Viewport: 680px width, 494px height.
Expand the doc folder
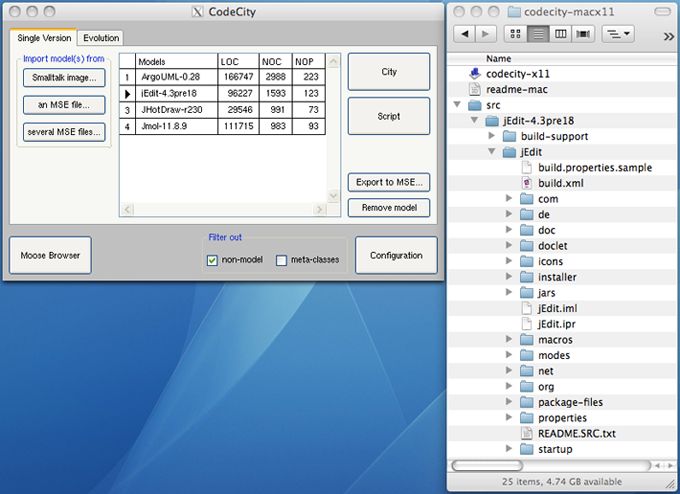point(509,229)
